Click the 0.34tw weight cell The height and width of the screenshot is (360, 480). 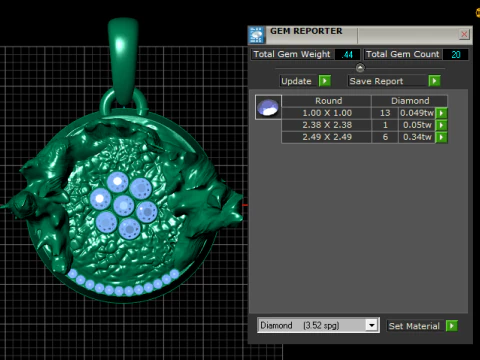point(417,137)
